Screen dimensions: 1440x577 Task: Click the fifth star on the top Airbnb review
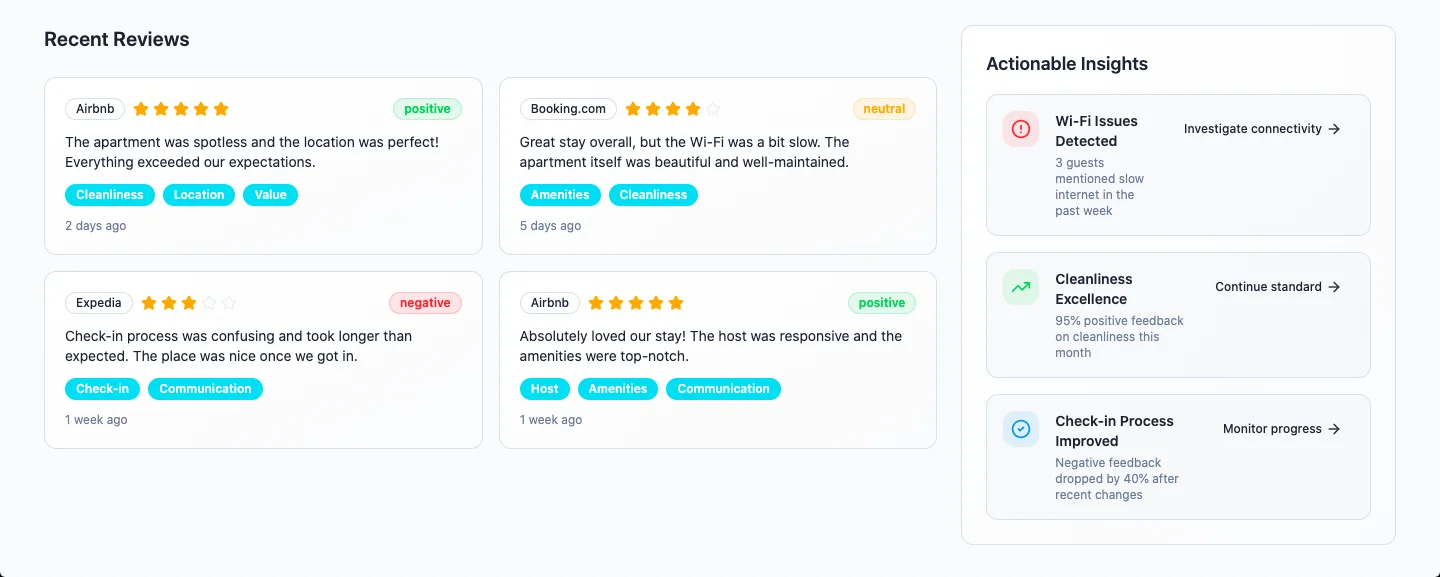click(220, 108)
